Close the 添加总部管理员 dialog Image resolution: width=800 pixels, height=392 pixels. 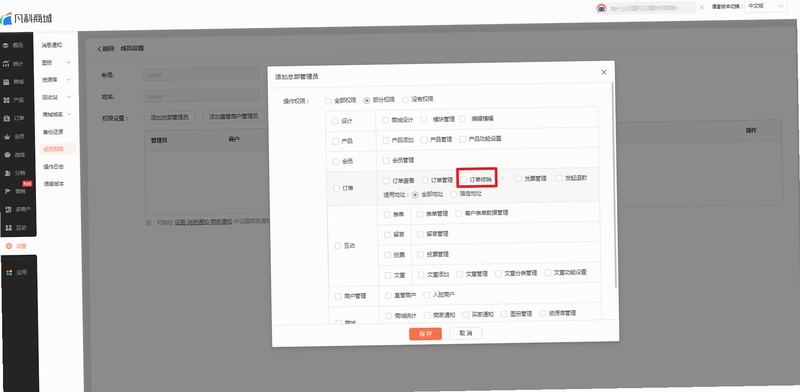click(x=604, y=72)
